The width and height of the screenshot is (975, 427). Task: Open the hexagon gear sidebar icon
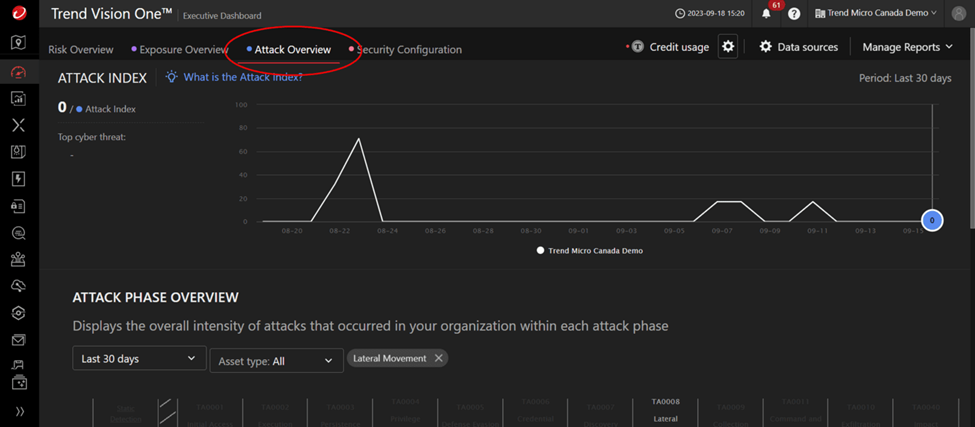coord(19,313)
